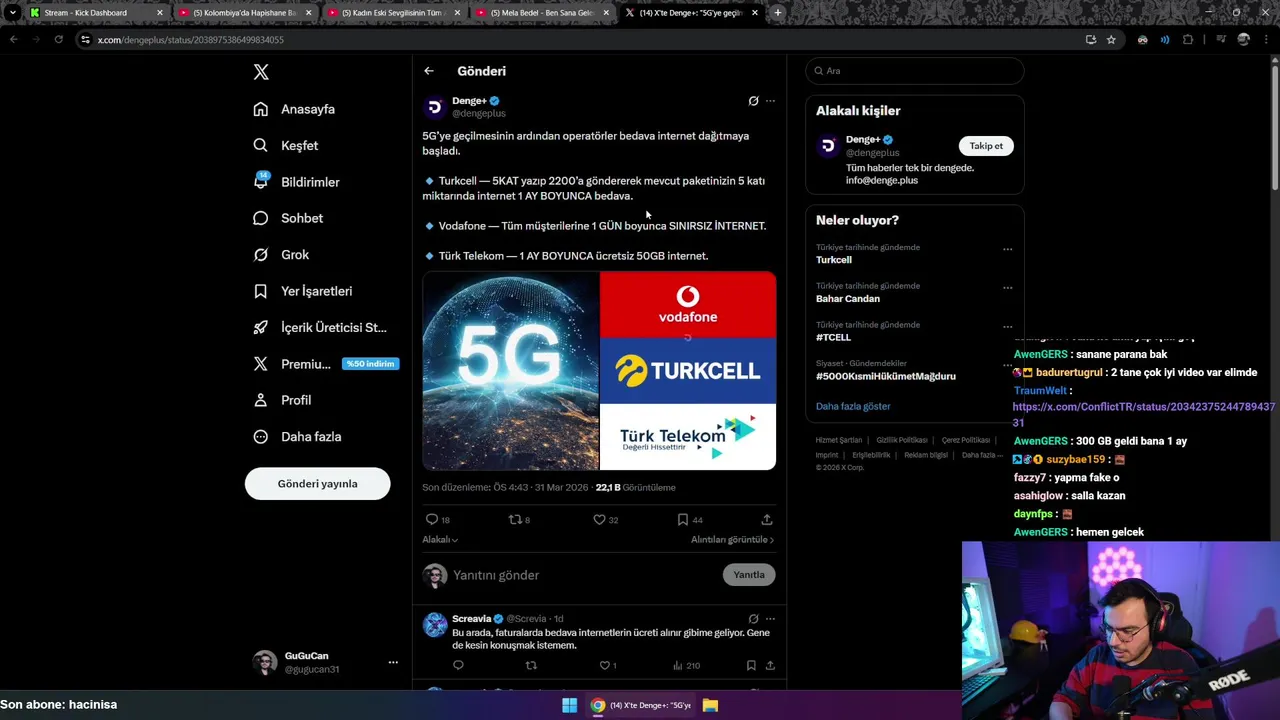Open Anasayfa home page

coord(294,109)
